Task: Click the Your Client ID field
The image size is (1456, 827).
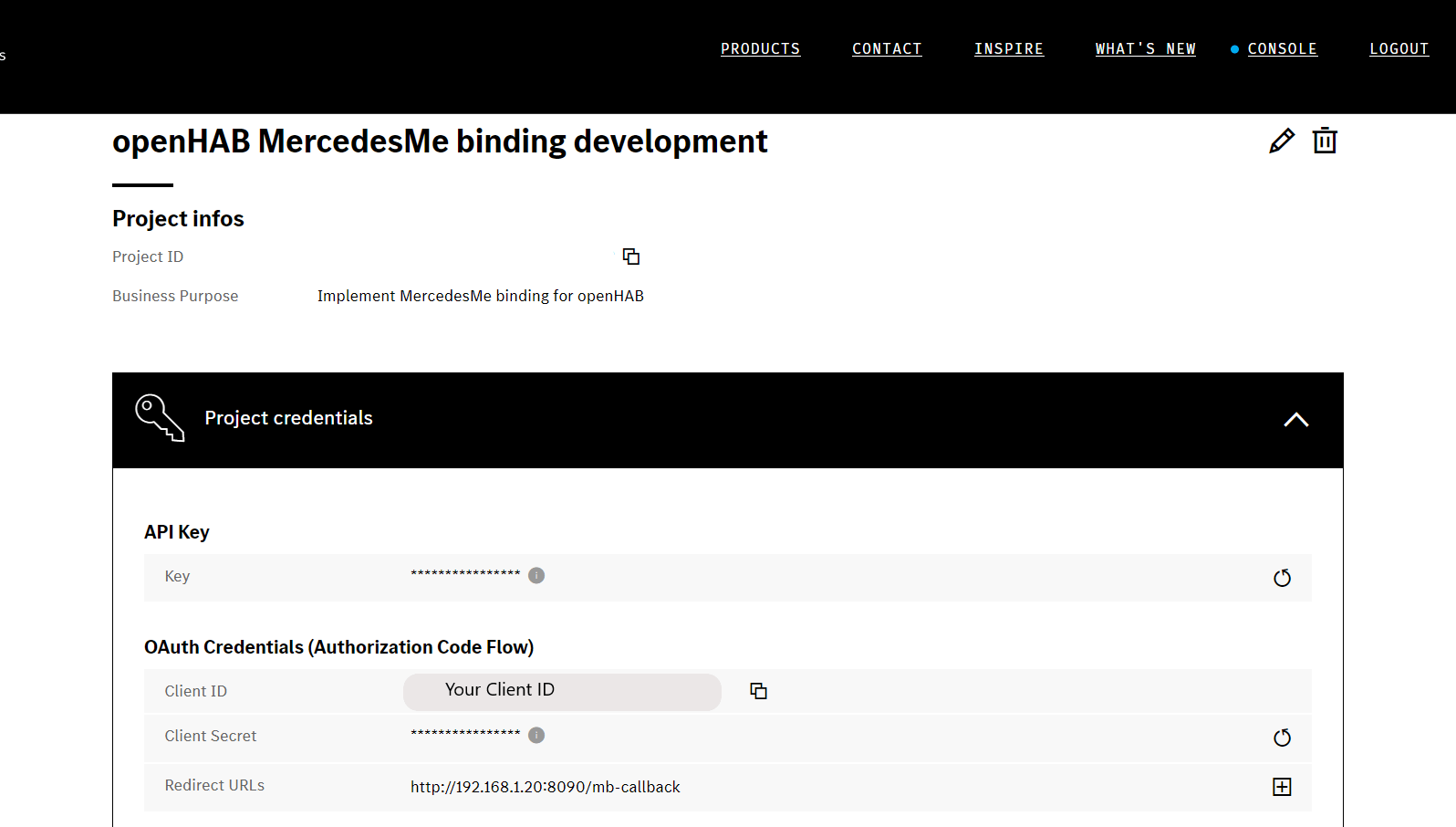Action: [x=562, y=691]
